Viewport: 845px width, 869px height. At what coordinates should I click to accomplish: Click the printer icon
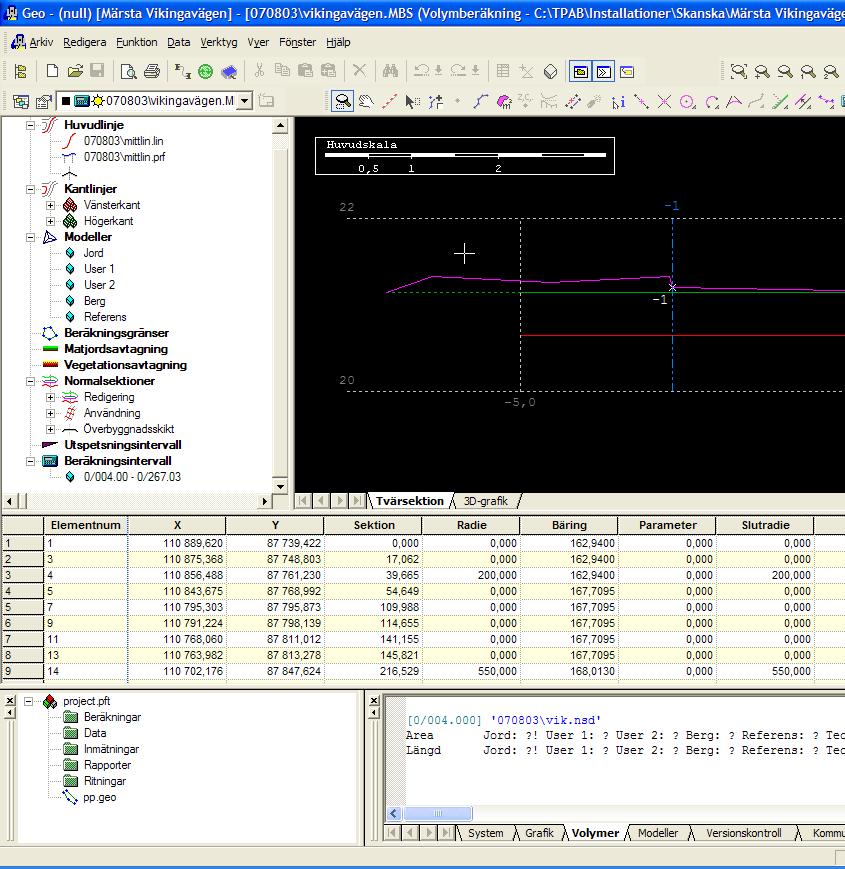pos(152,71)
